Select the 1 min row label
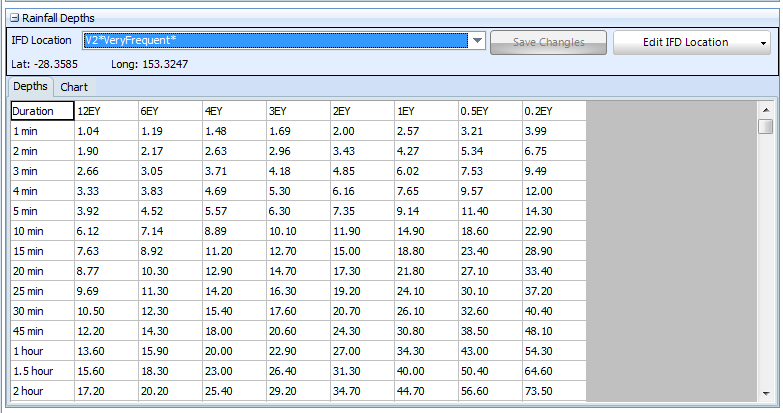 42,130
